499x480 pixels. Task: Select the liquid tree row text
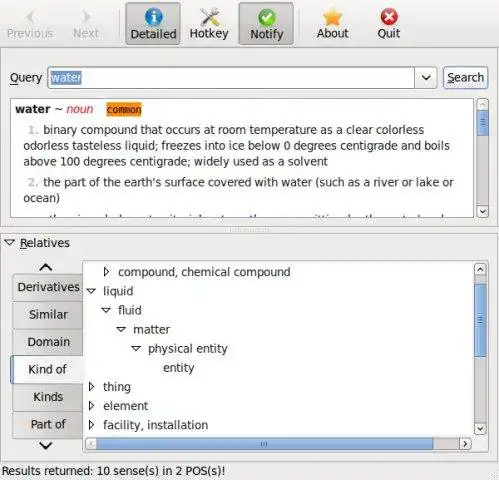pos(118,291)
